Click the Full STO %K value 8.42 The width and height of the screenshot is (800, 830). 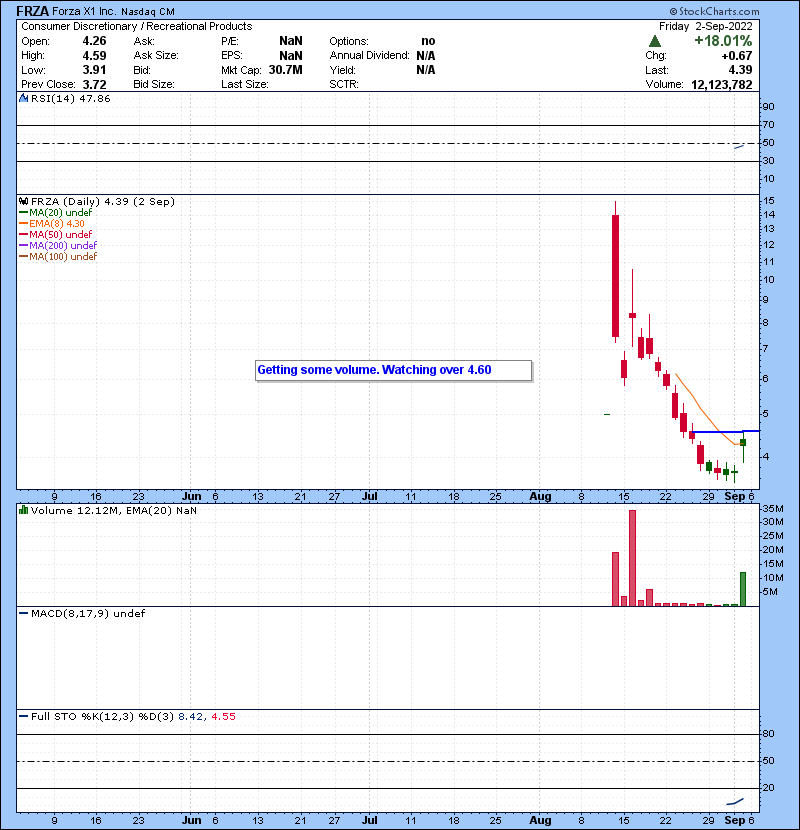click(x=191, y=717)
